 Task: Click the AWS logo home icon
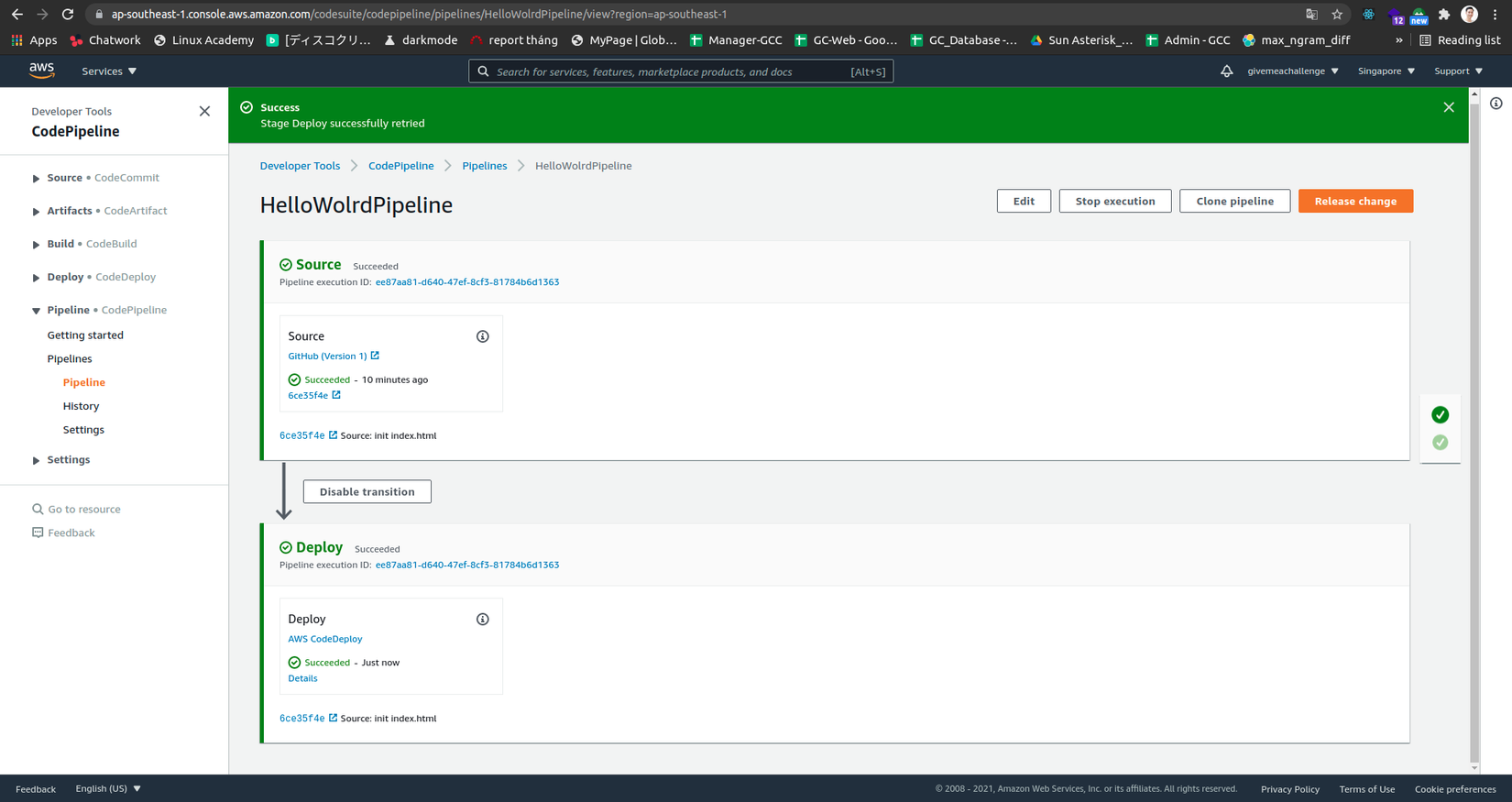(41, 71)
